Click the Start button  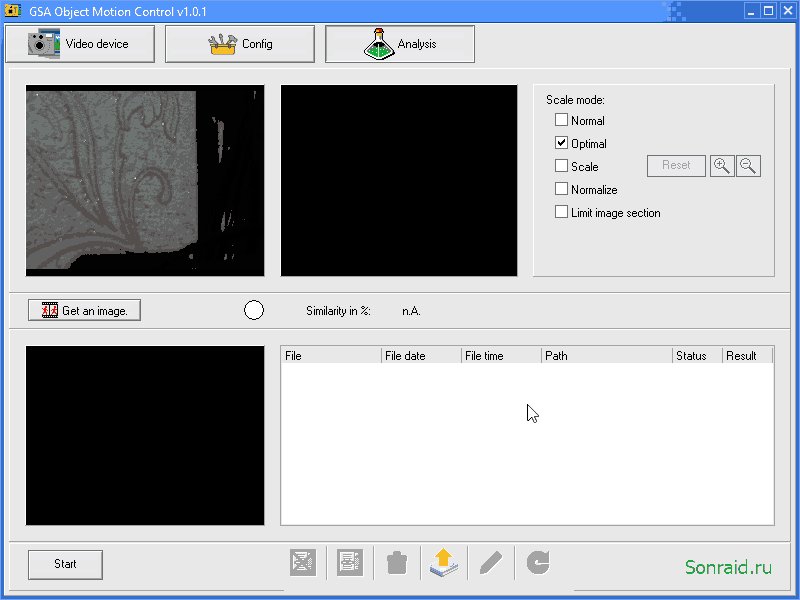pos(65,564)
